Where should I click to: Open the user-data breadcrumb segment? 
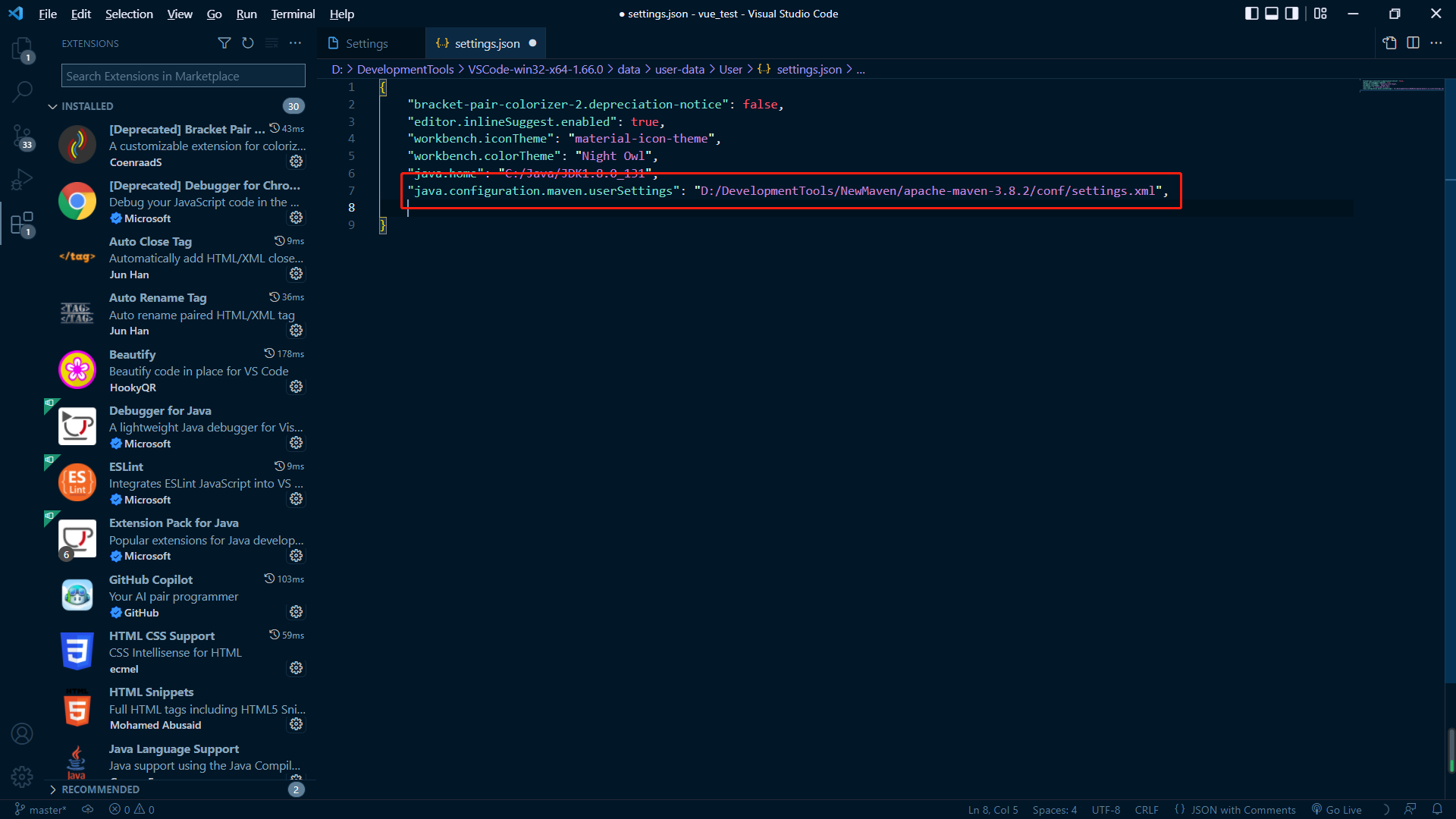click(x=679, y=69)
